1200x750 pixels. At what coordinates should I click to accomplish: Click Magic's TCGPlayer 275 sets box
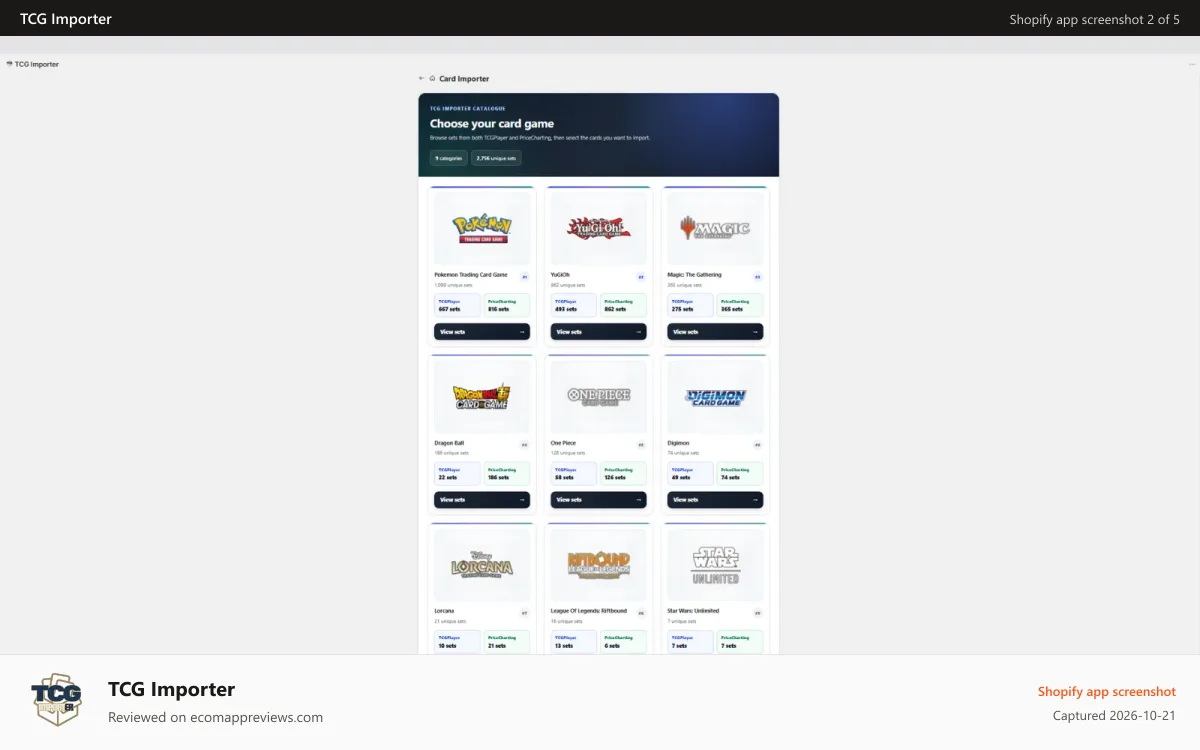click(690, 305)
